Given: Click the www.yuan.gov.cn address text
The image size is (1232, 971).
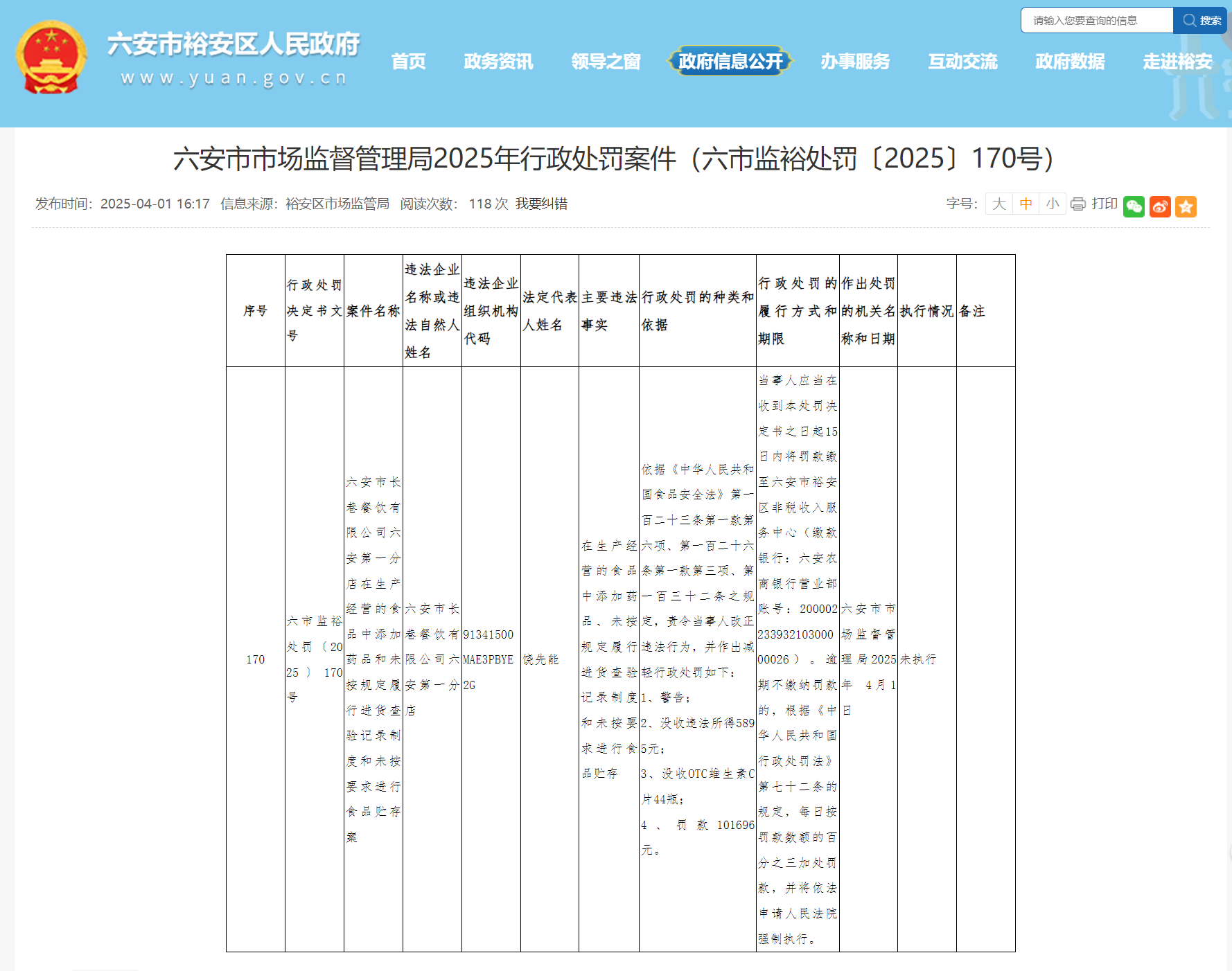Looking at the screenshot, I should tap(234, 78).
